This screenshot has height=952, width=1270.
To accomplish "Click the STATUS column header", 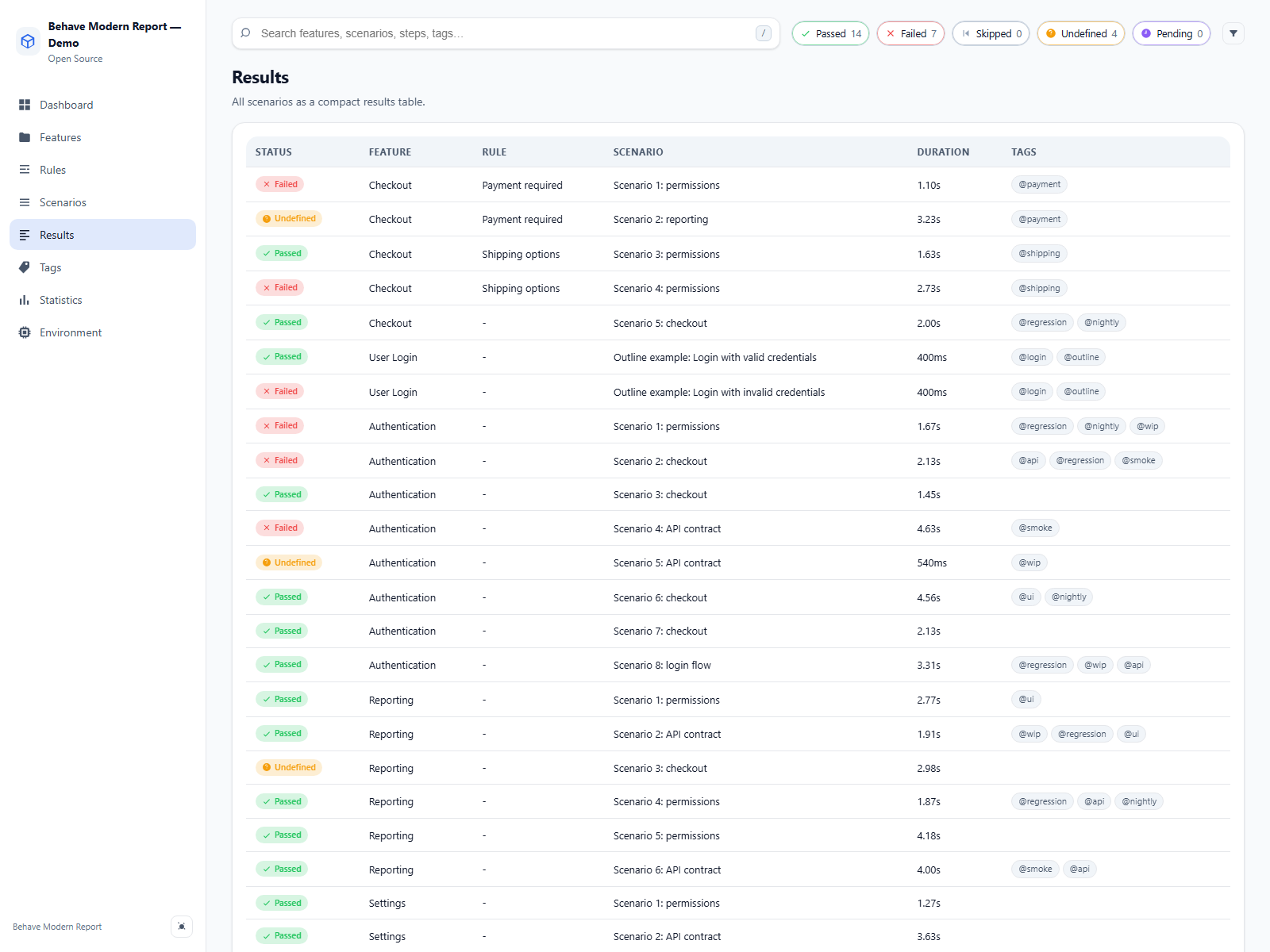I will click(x=274, y=152).
